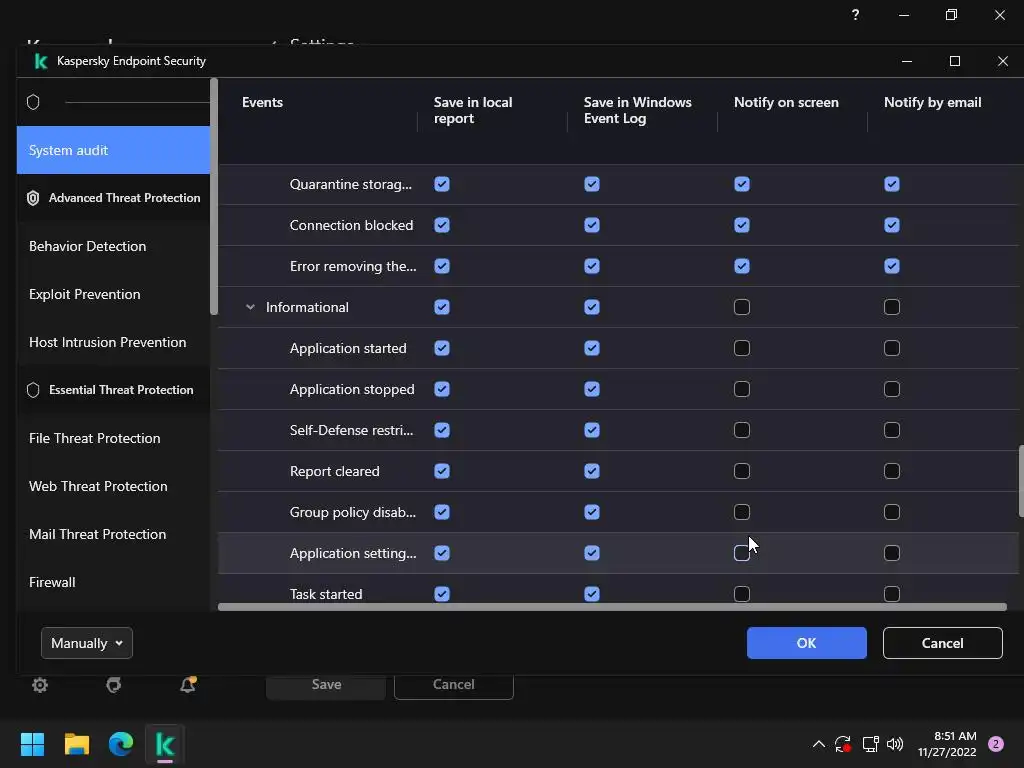Click Save in the background Settings window

[326, 684]
